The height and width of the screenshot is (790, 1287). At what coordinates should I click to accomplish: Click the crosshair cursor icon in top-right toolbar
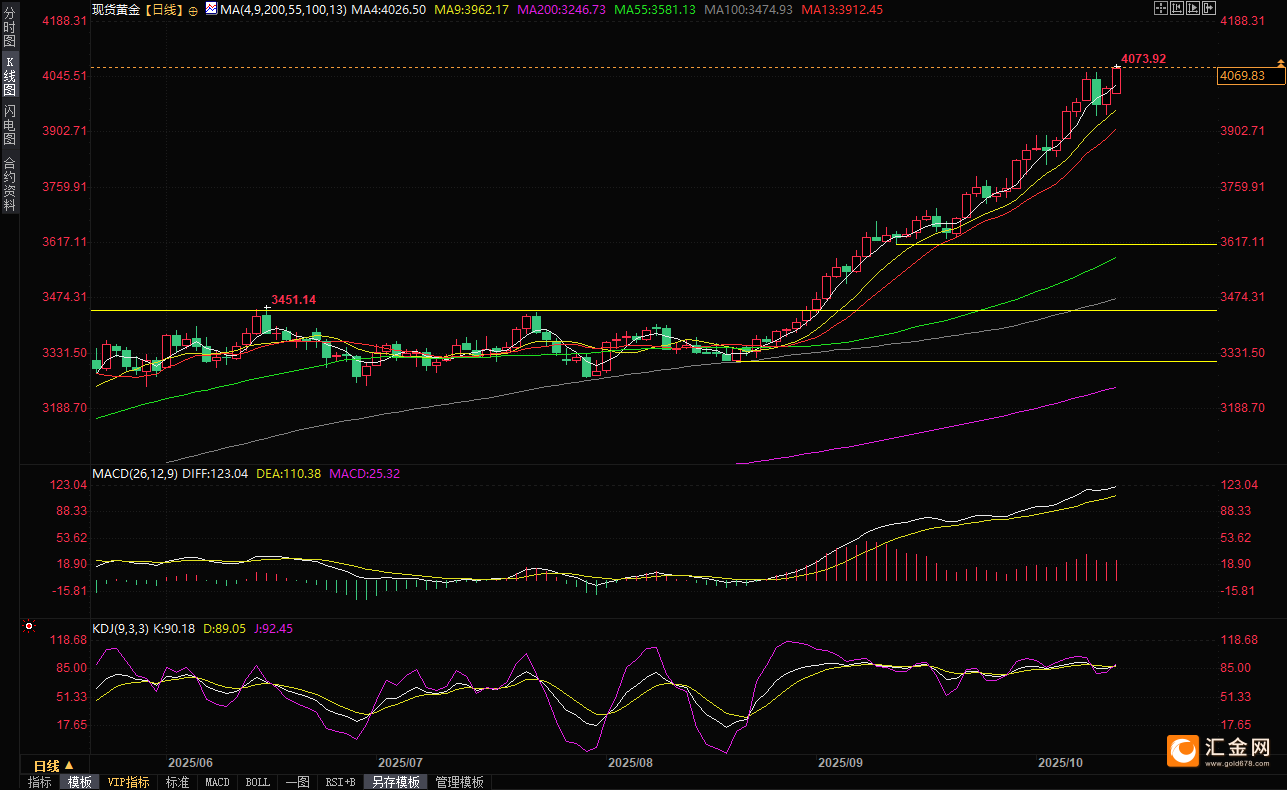point(1161,8)
